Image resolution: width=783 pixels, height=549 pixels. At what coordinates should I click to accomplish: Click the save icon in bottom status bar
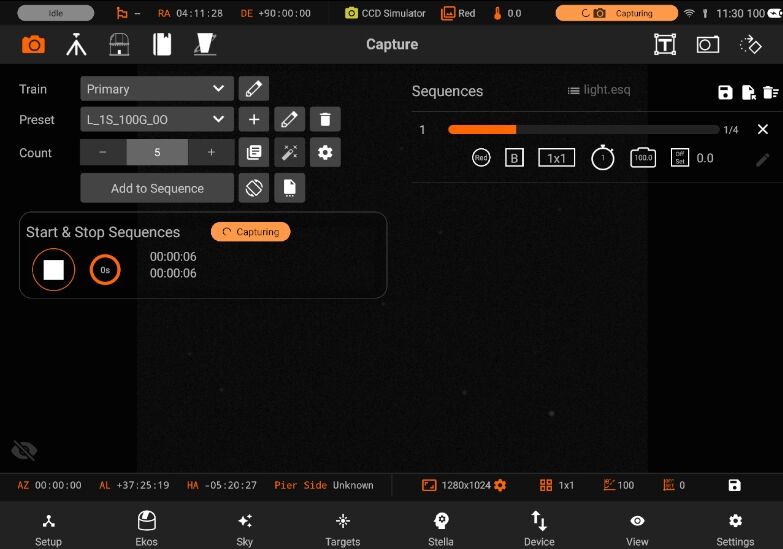735,485
